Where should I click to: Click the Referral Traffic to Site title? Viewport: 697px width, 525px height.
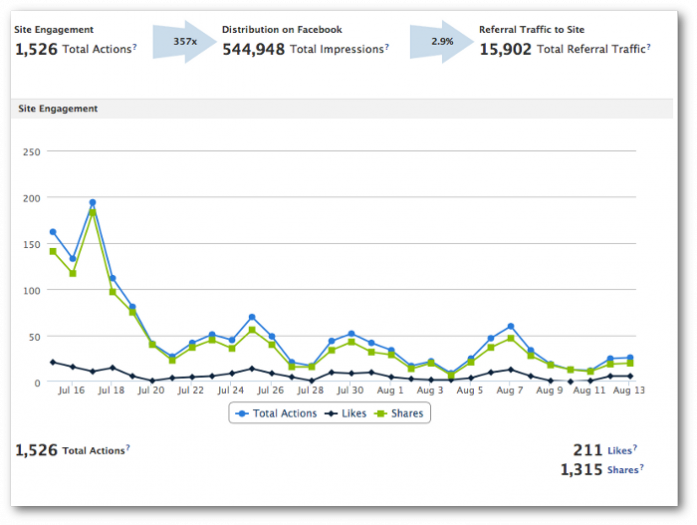coord(532,30)
